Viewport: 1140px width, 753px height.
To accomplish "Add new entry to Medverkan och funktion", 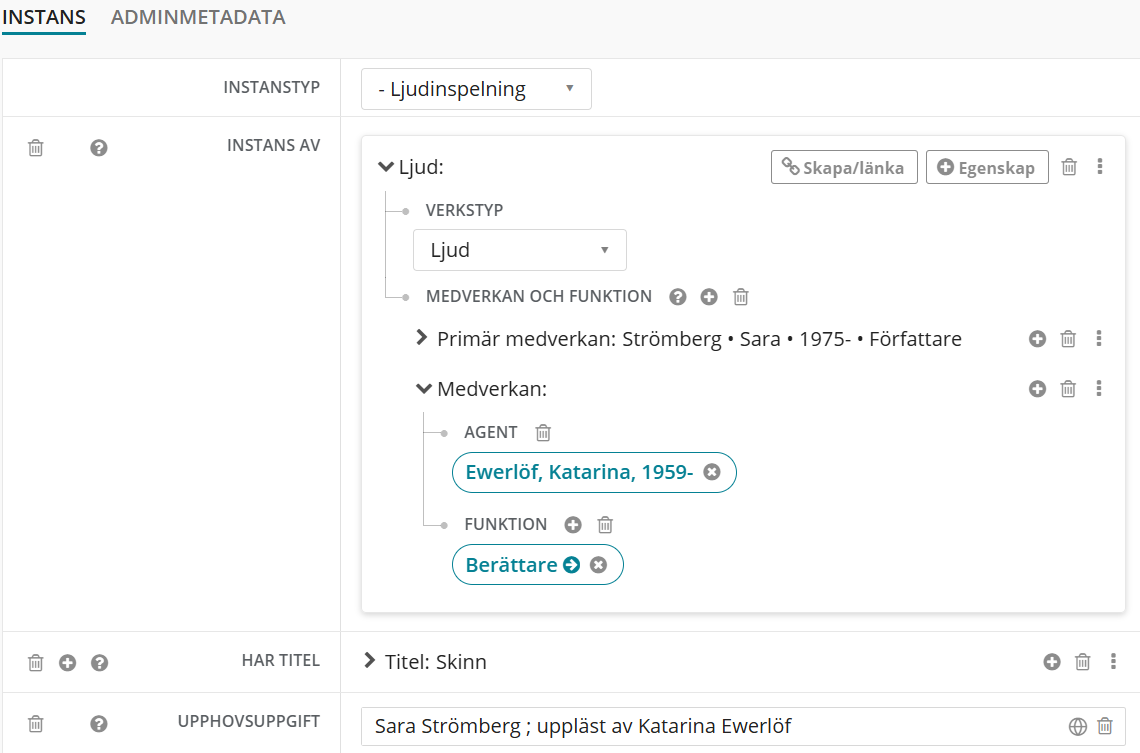I will pyautogui.click(x=709, y=297).
